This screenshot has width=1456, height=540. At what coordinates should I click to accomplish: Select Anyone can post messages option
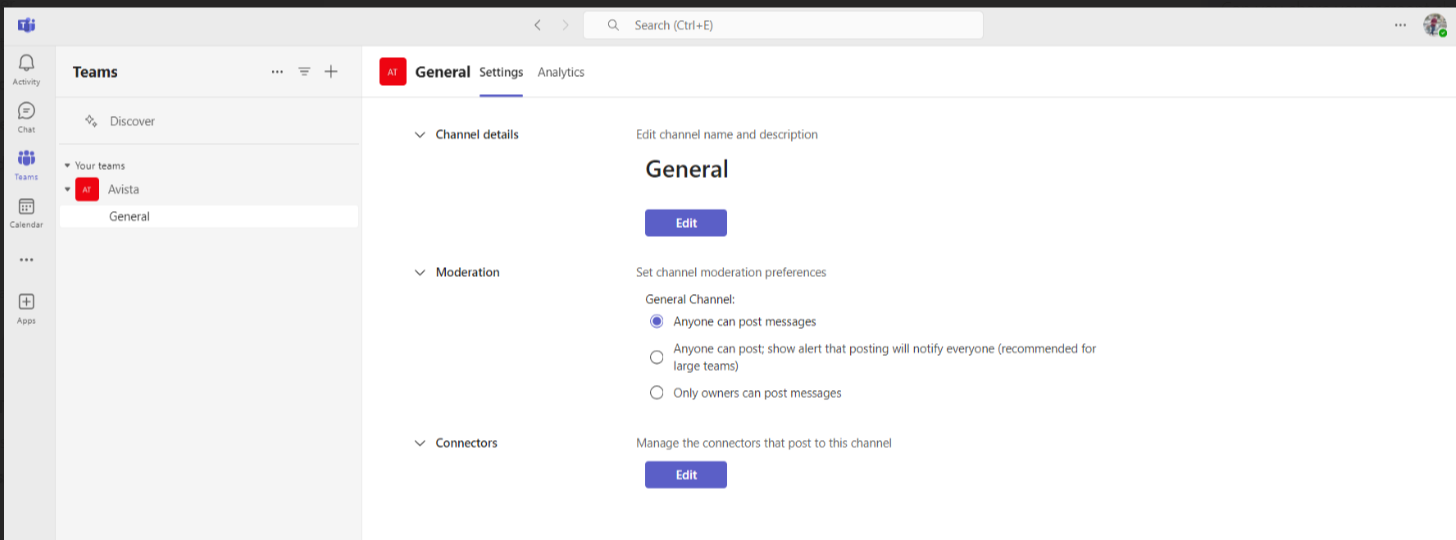(x=657, y=322)
